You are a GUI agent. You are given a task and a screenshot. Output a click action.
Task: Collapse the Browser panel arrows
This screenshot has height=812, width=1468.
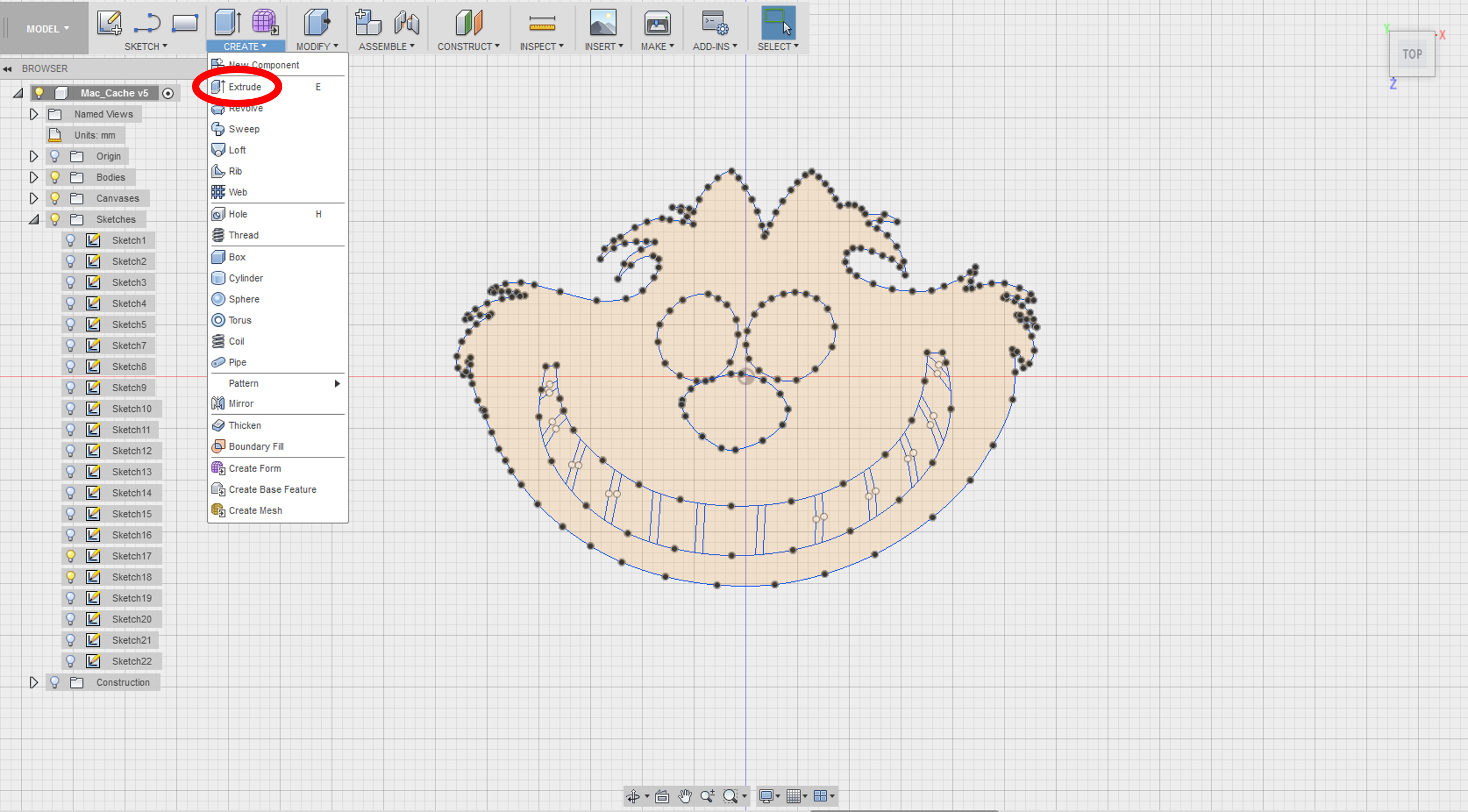pyautogui.click(x=7, y=69)
